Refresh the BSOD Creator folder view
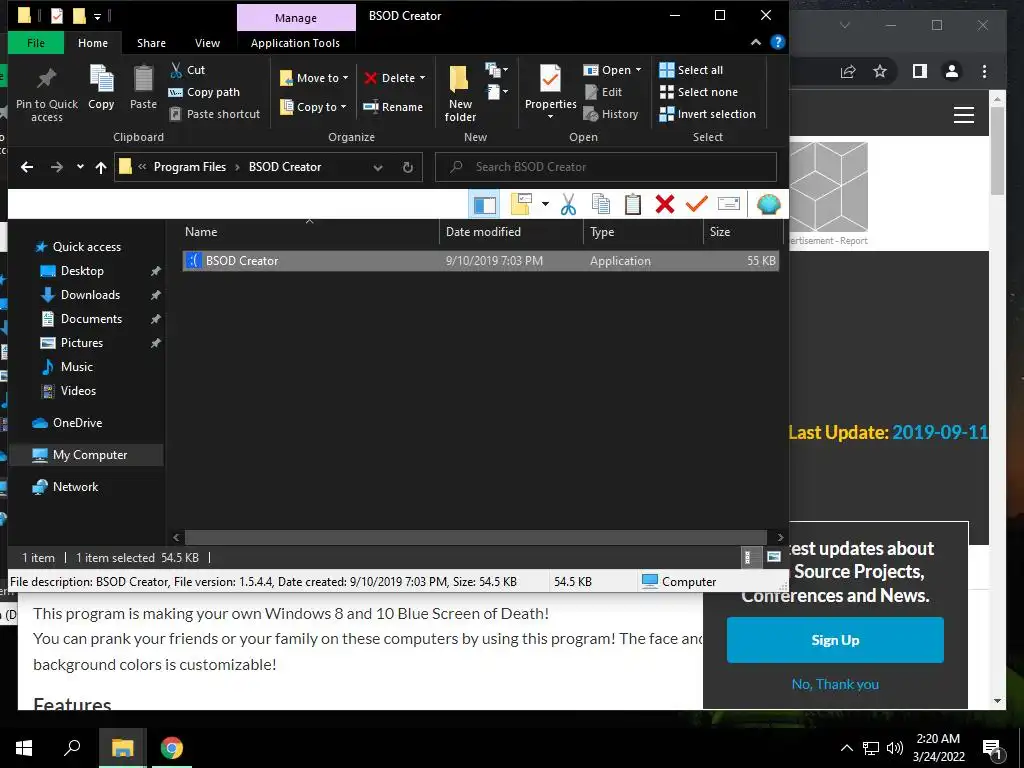The image size is (1024, 768). coord(408,167)
